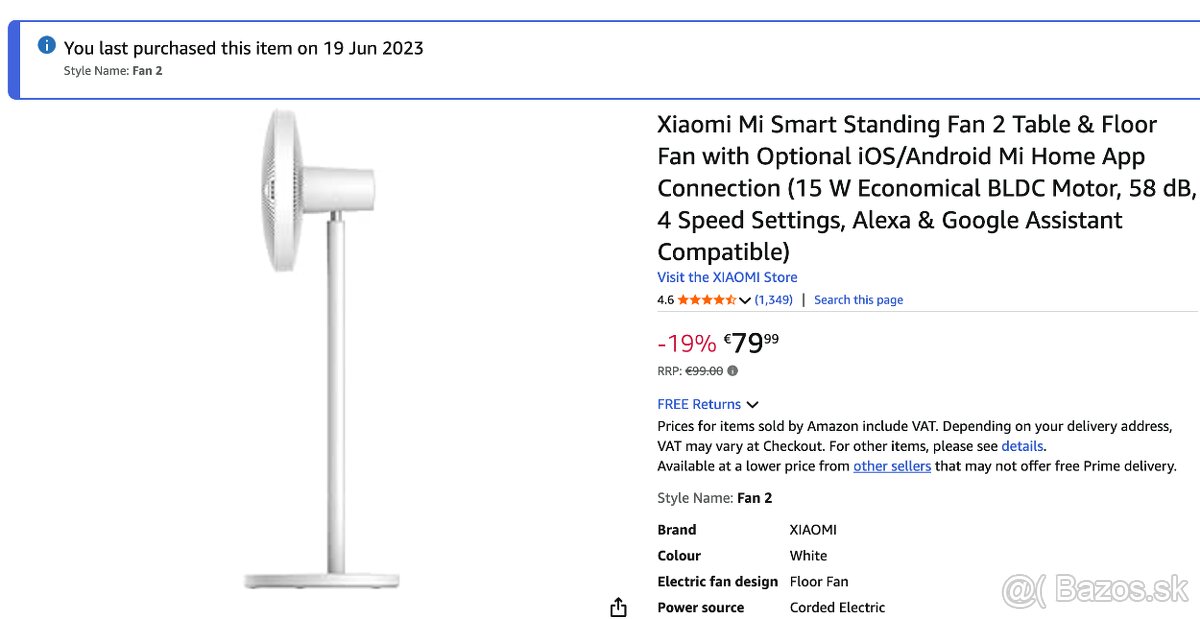1200x619 pixels.
Task: Collapse the FREE Returns chevron
Action: pyautogui.click(x=753, y=404)
